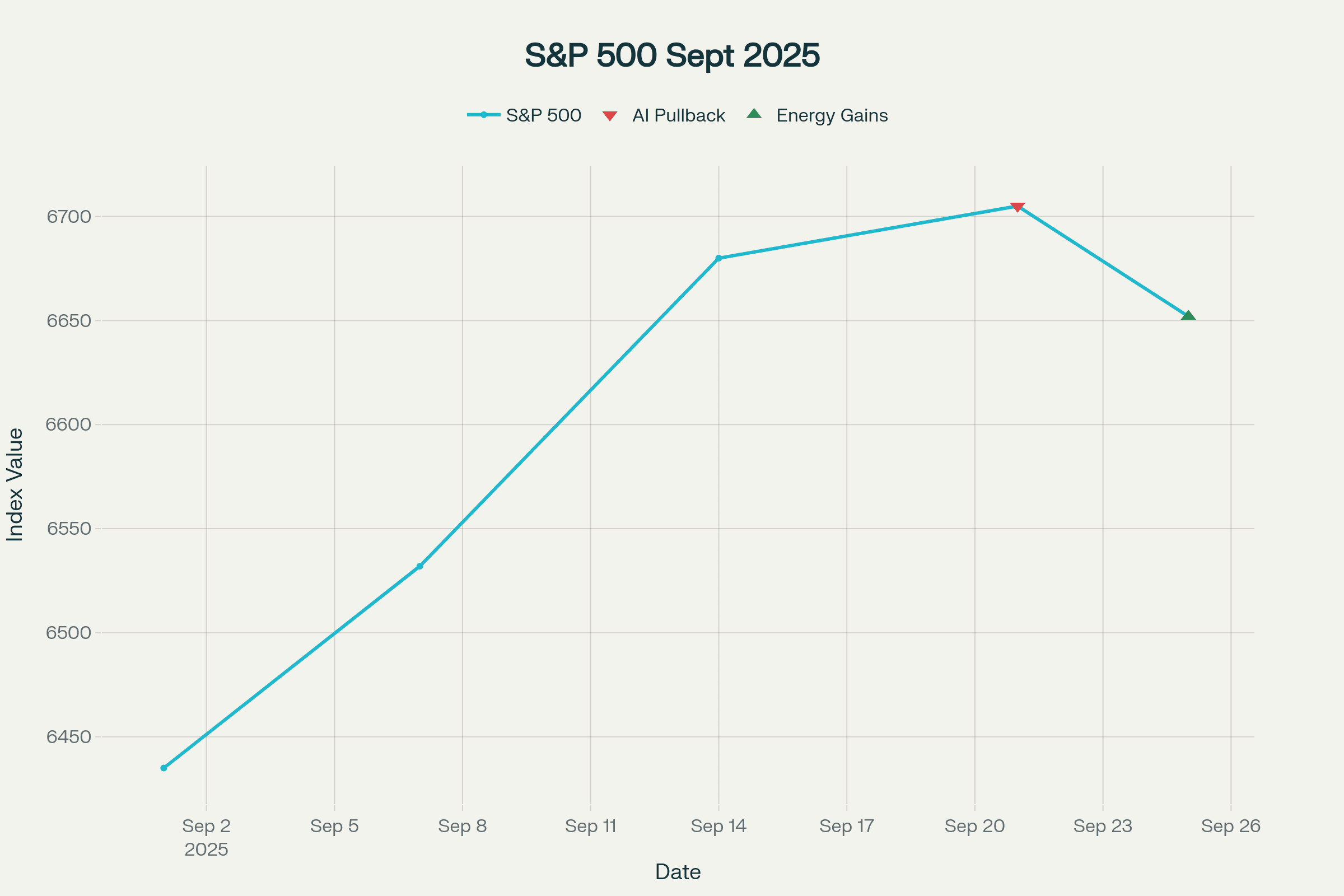Viewport: 1344px width, 896px height.
Task: Toggle the Energy Gains legend text
Action: point(832,115)
